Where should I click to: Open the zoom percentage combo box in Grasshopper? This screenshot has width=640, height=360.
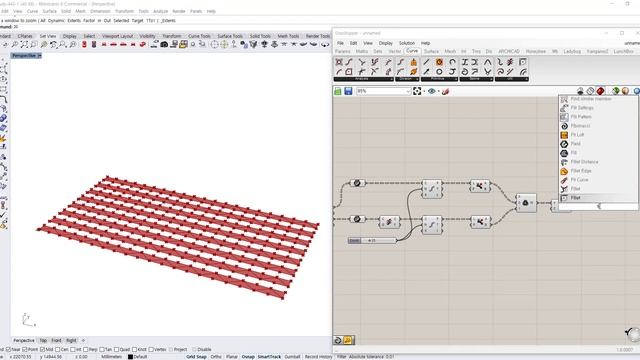point(383,91)
